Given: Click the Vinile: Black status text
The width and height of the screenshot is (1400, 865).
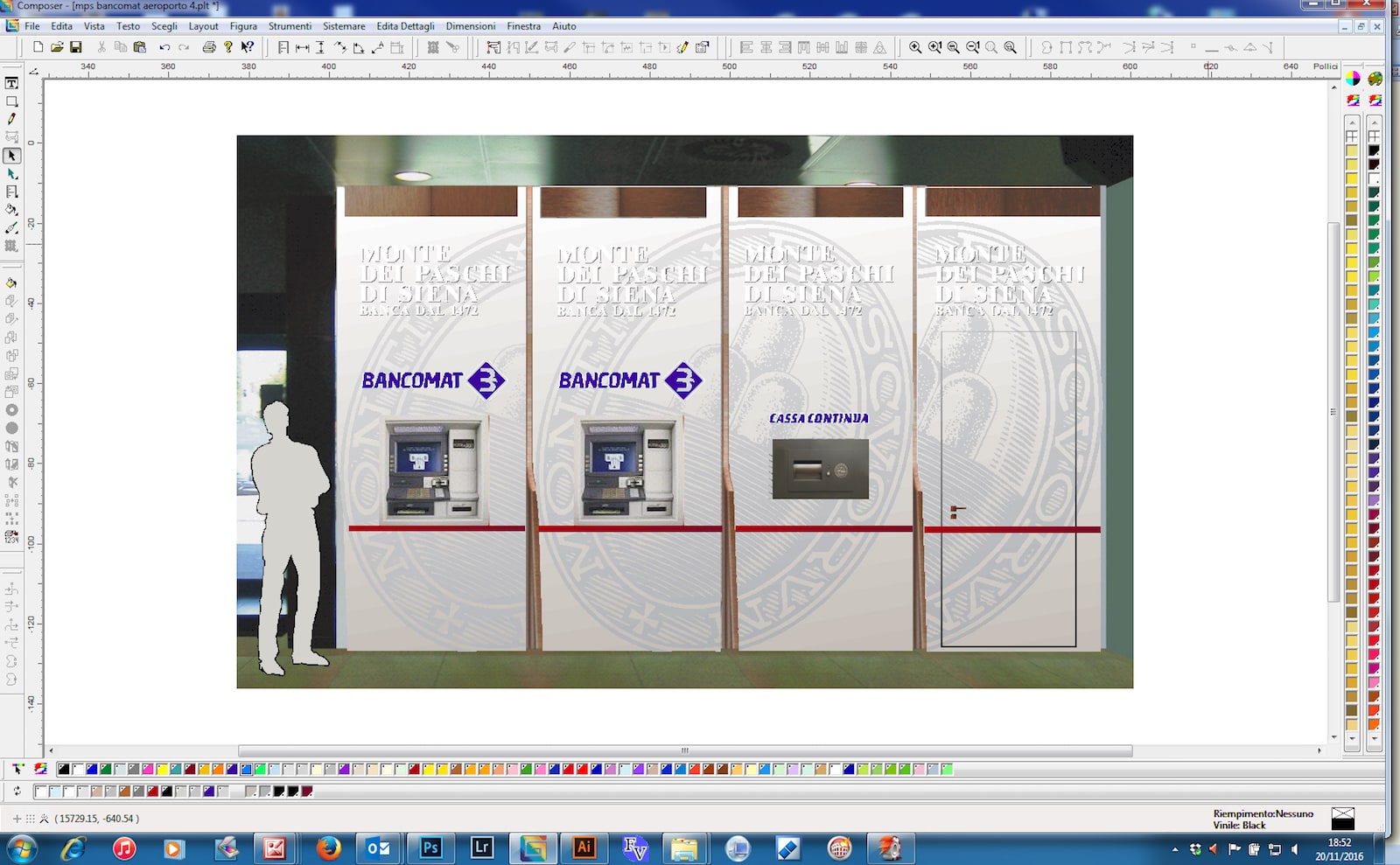Looking at the screenshot, I should pos(1239,825).
